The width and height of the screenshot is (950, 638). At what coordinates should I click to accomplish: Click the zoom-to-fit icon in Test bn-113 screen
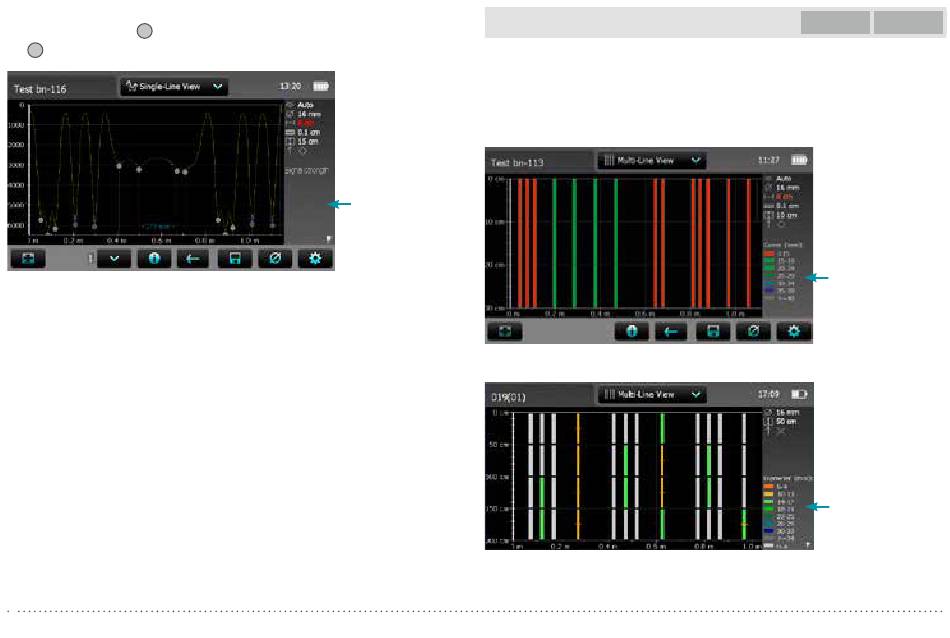click(505, 331)
